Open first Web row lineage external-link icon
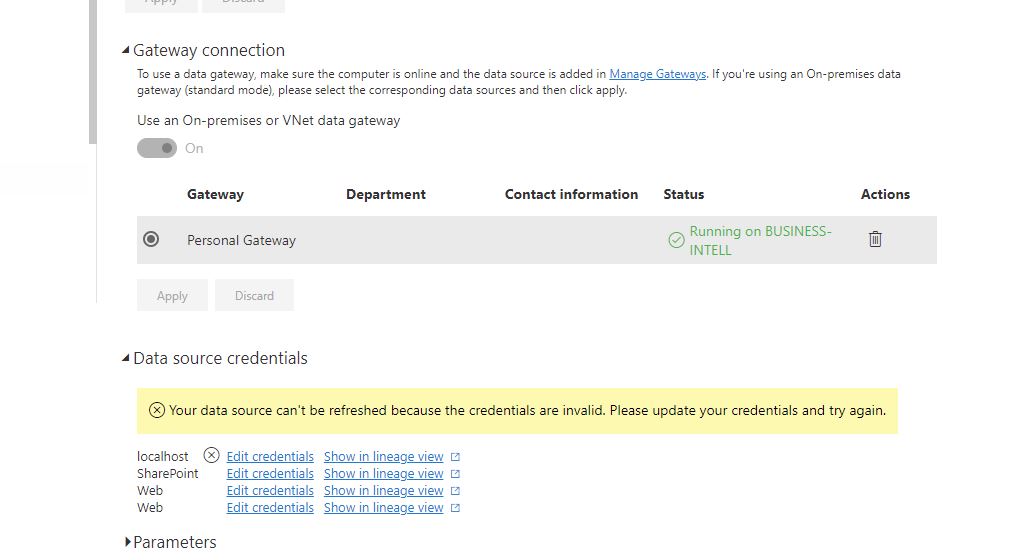 tap(455, 491)
